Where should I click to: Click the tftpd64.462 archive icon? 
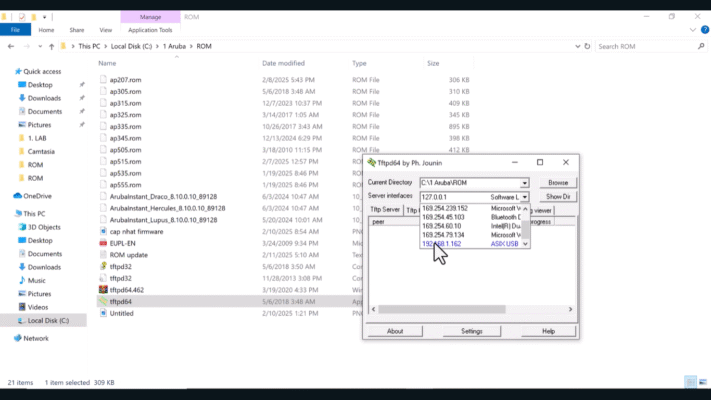(103, 290)
